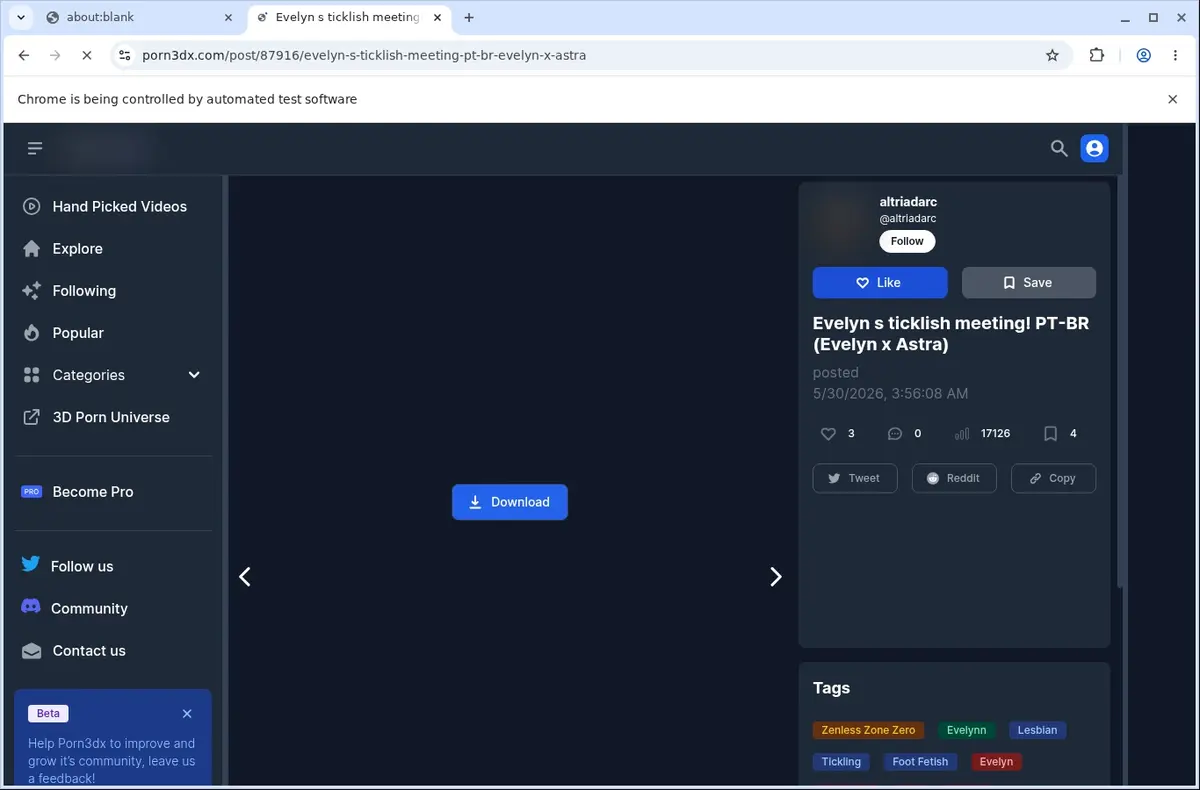Close the Evelyn s ticklish meeting tab

(x=435, y=17)
